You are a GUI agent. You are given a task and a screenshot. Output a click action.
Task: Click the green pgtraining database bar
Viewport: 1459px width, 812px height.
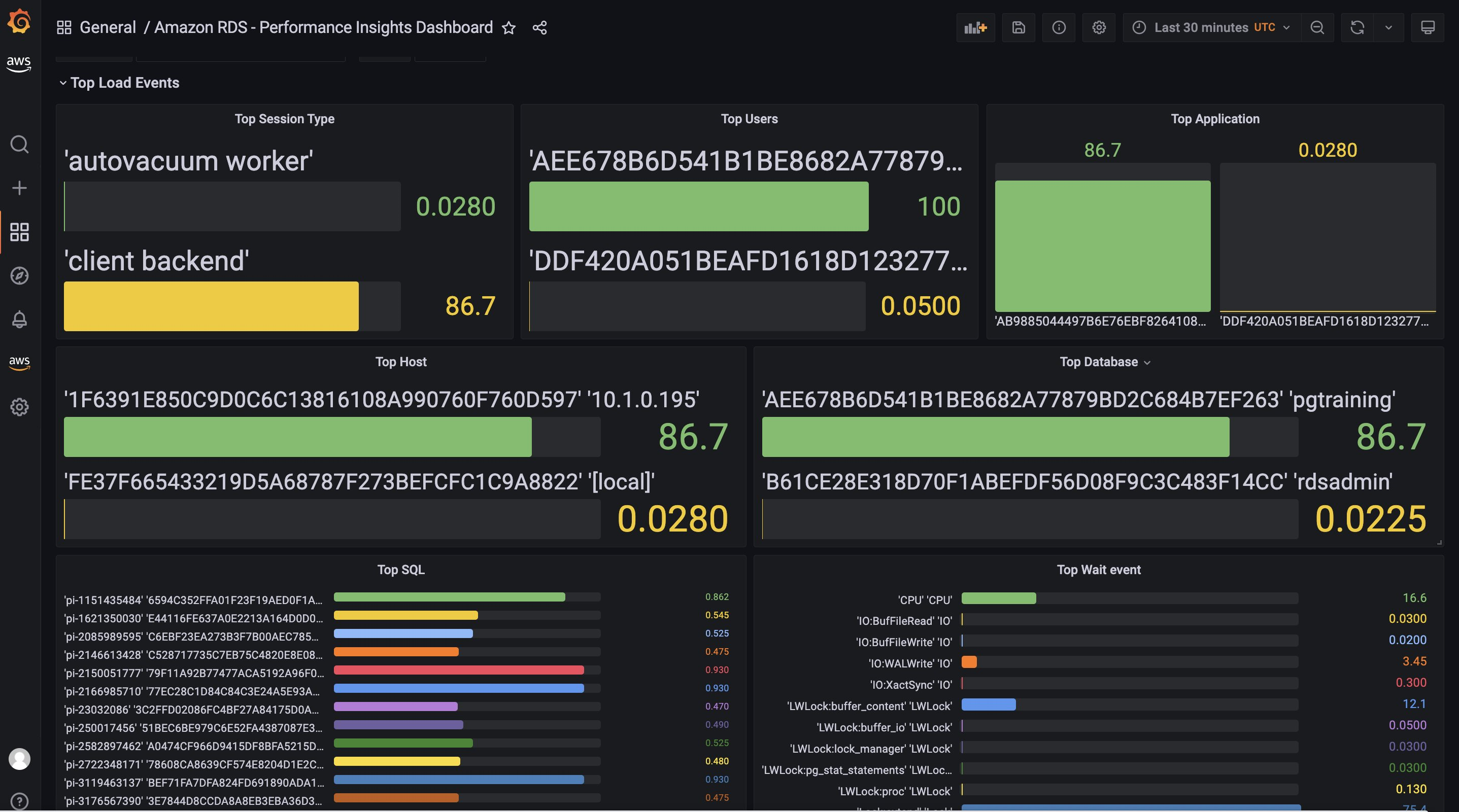click(x=995, y=437)
